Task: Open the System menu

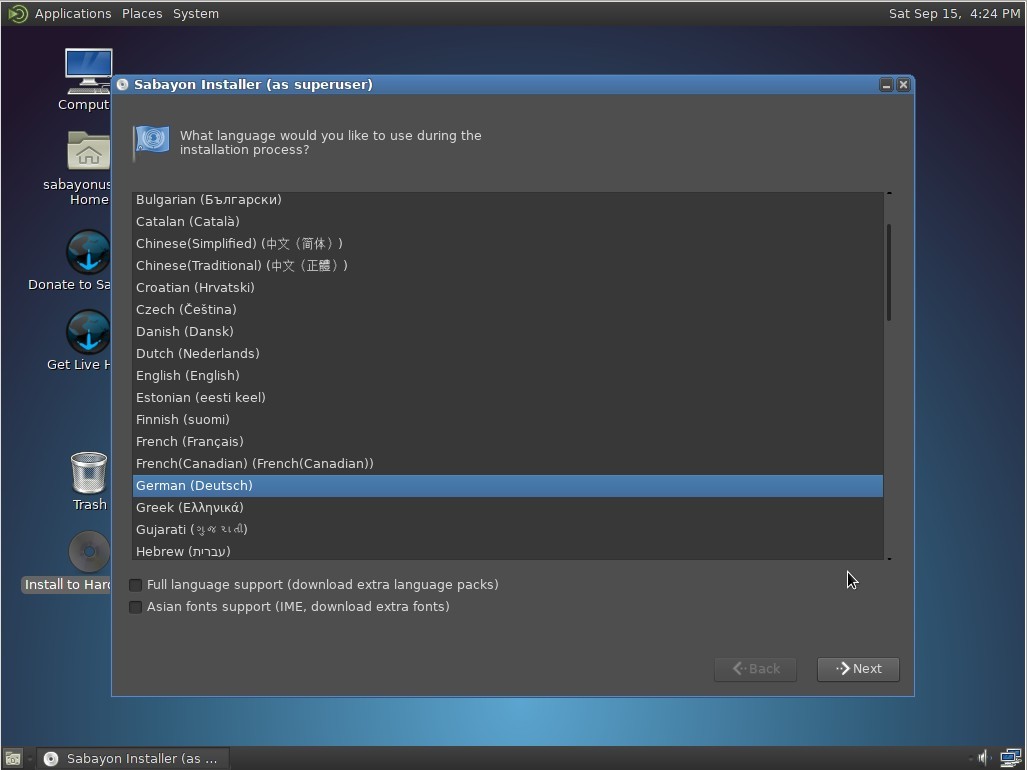Action: pyautogui.click(x=196, y=14)
